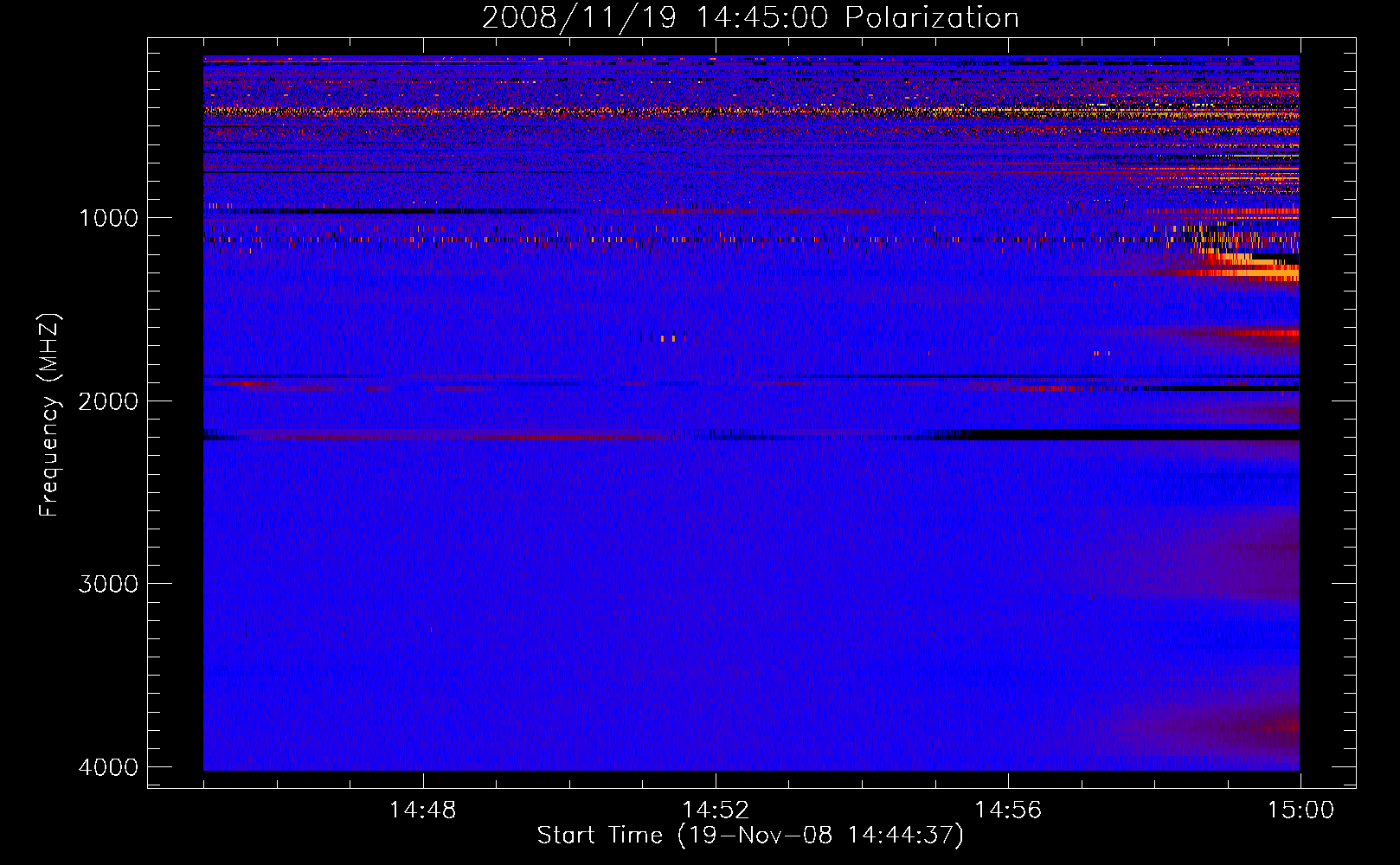Click the 2000 frequency tick label

[108, 400]
